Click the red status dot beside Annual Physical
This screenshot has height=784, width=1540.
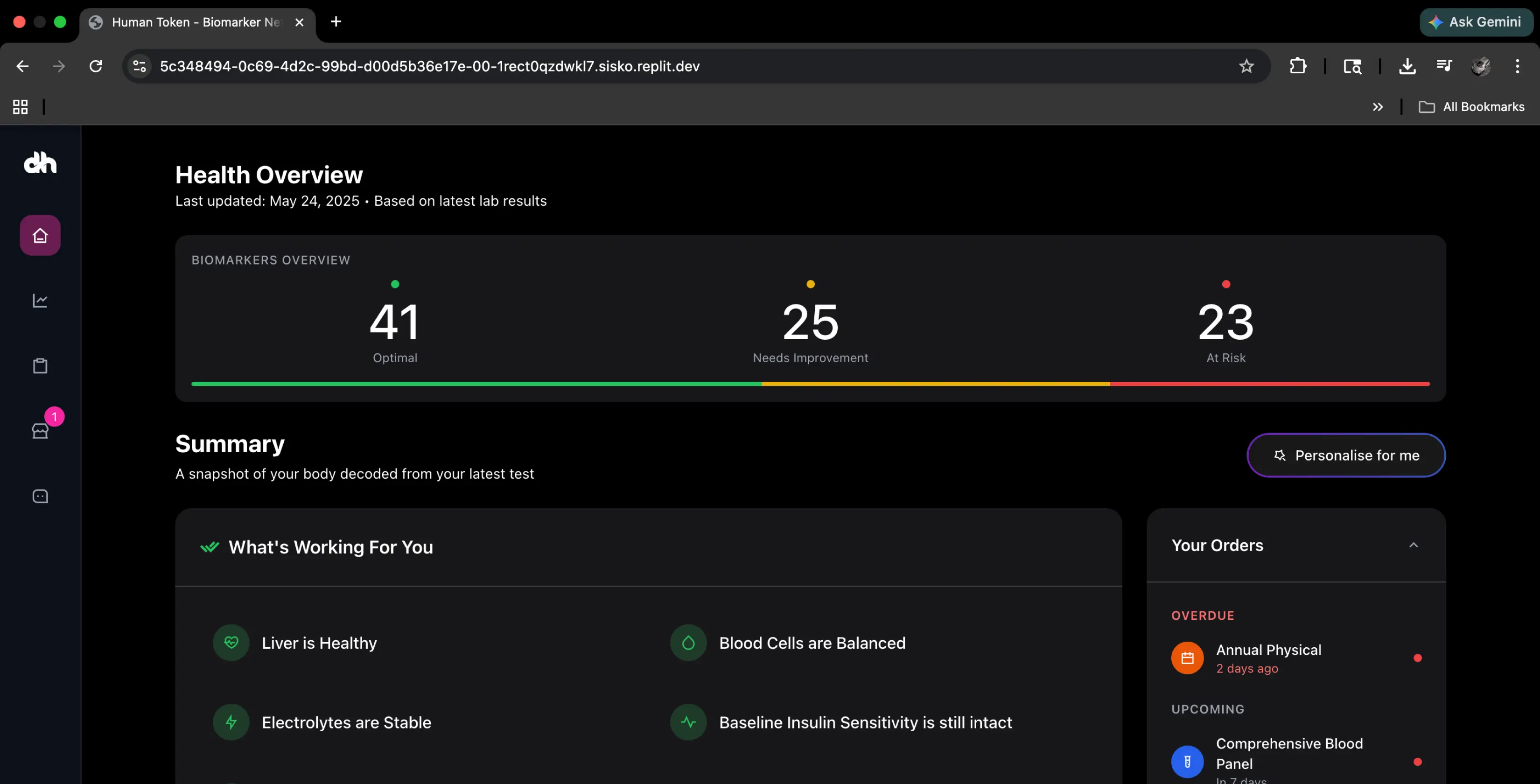[x=1417, y=657]
